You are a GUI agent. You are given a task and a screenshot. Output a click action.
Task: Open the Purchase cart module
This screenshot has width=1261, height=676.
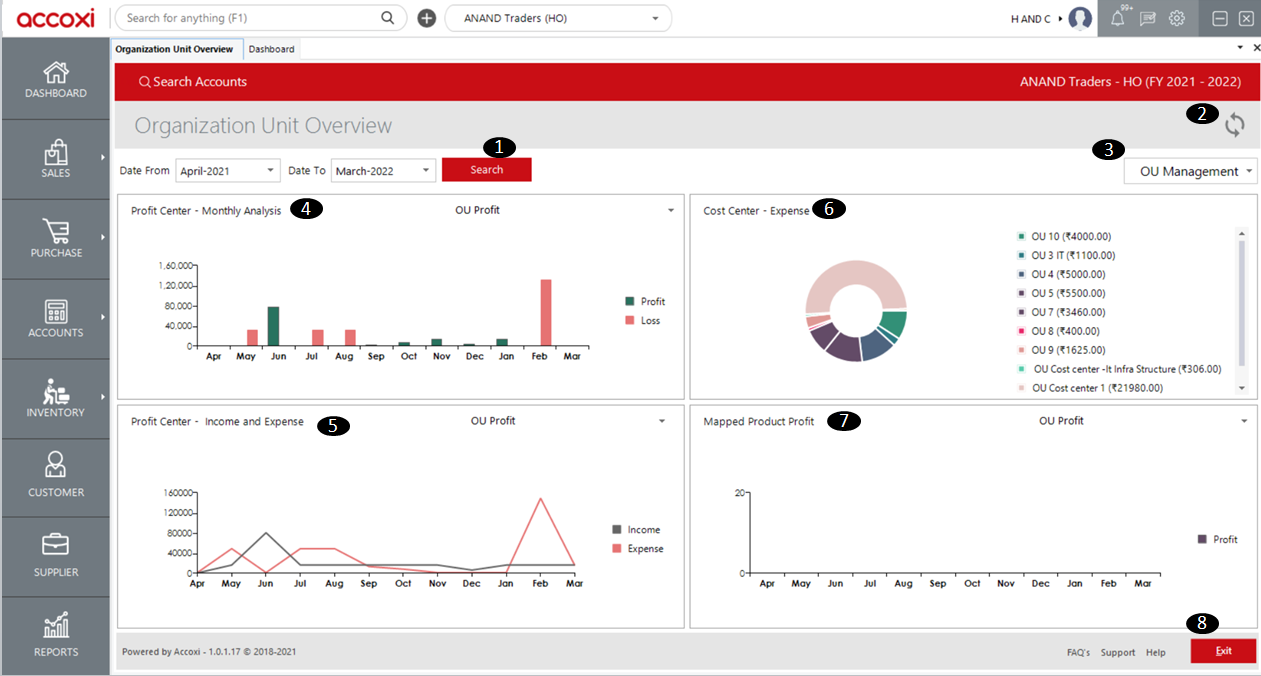pos(56,239)
